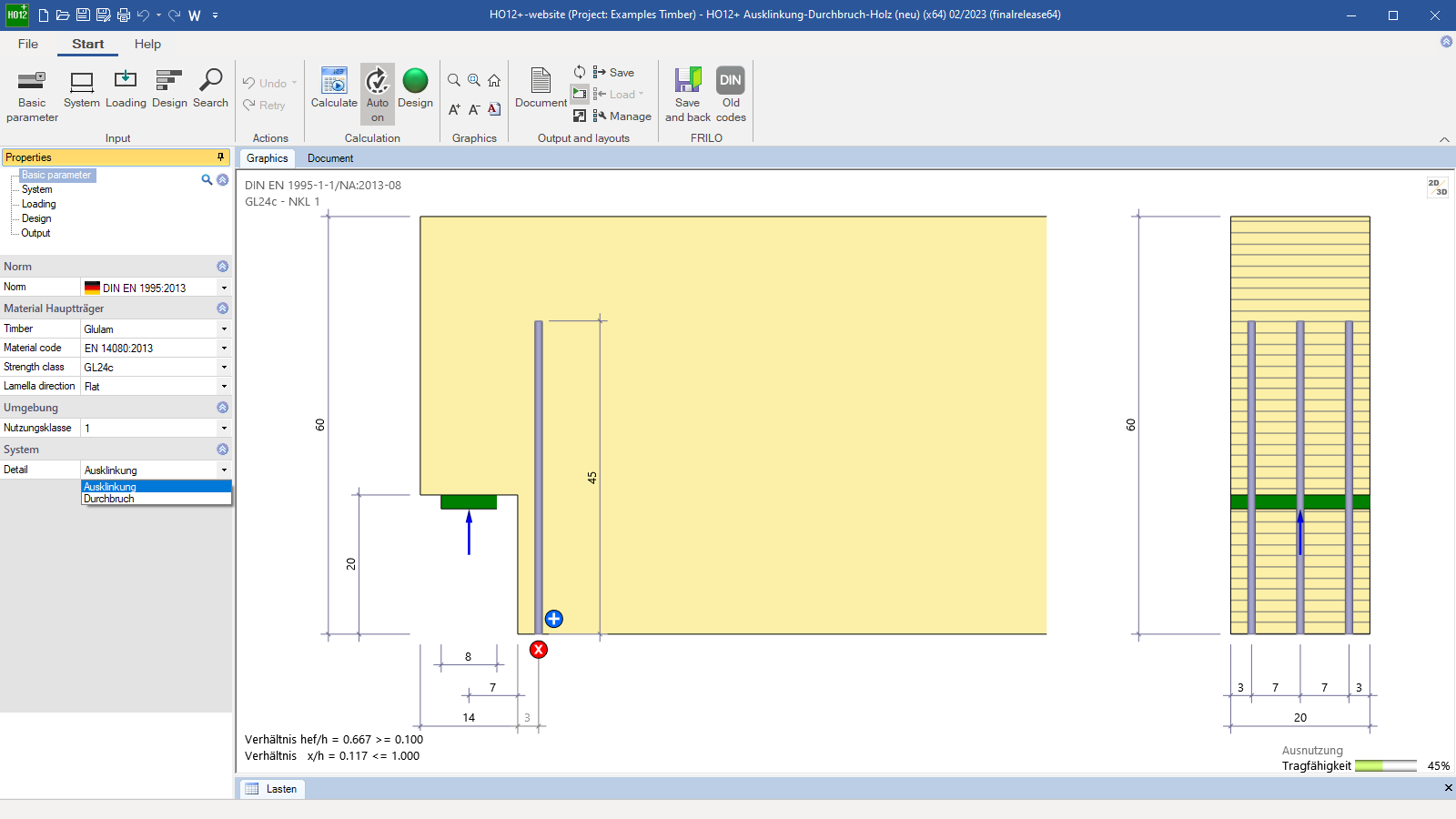Screen dimensions: 1456x819
Task: Click the print icon in title bar
Action: (124, 15)
